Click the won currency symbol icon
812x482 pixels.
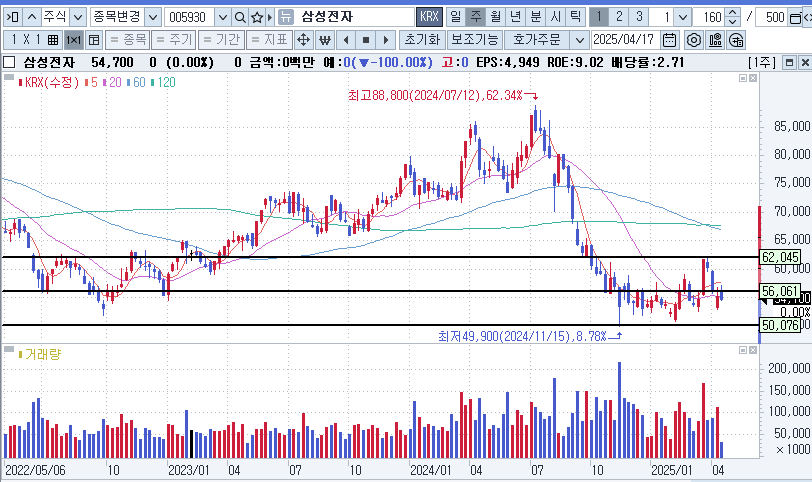[325, 40]
